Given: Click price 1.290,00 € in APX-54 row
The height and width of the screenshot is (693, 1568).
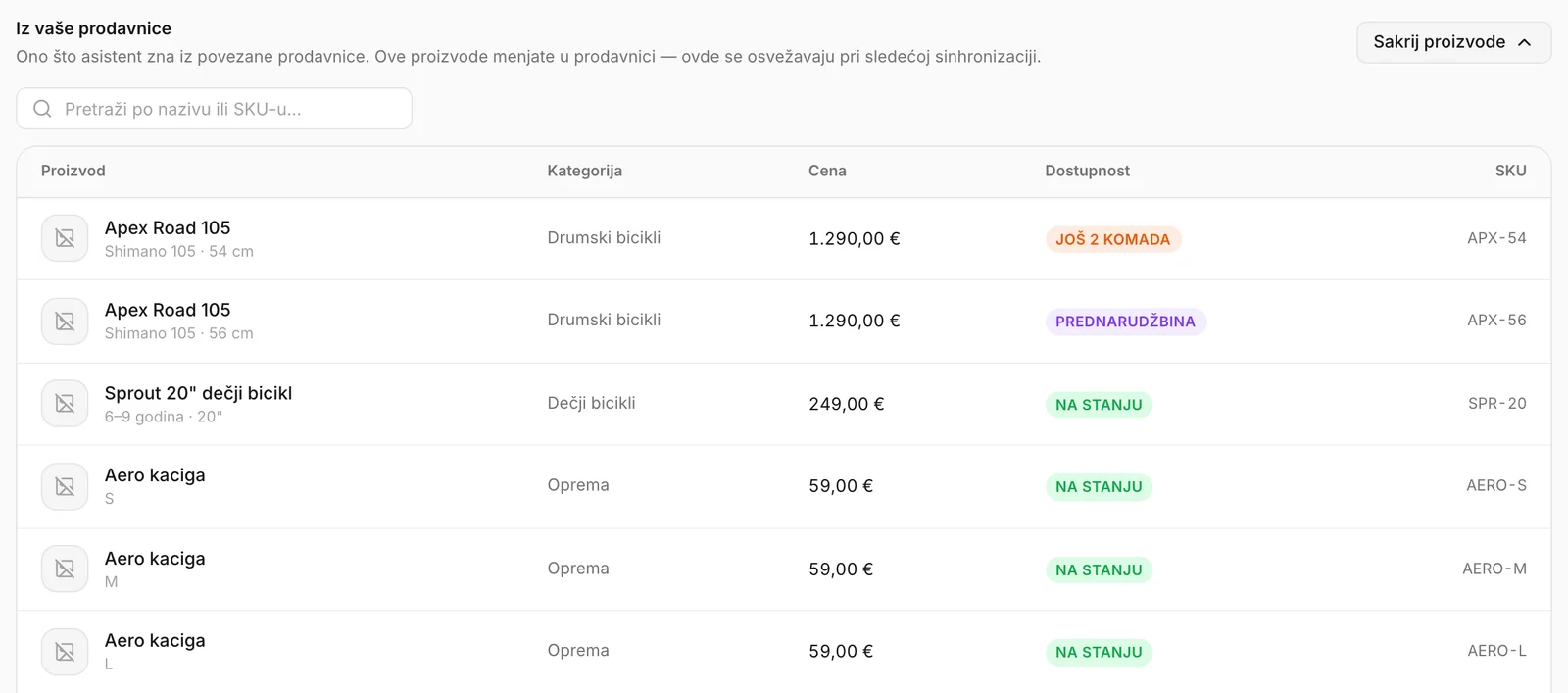Looking at the screenshot, I should 855,239.
